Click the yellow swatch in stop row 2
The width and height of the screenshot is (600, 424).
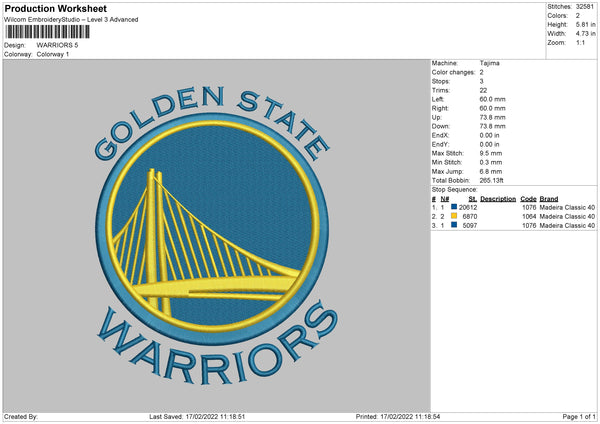454,216
